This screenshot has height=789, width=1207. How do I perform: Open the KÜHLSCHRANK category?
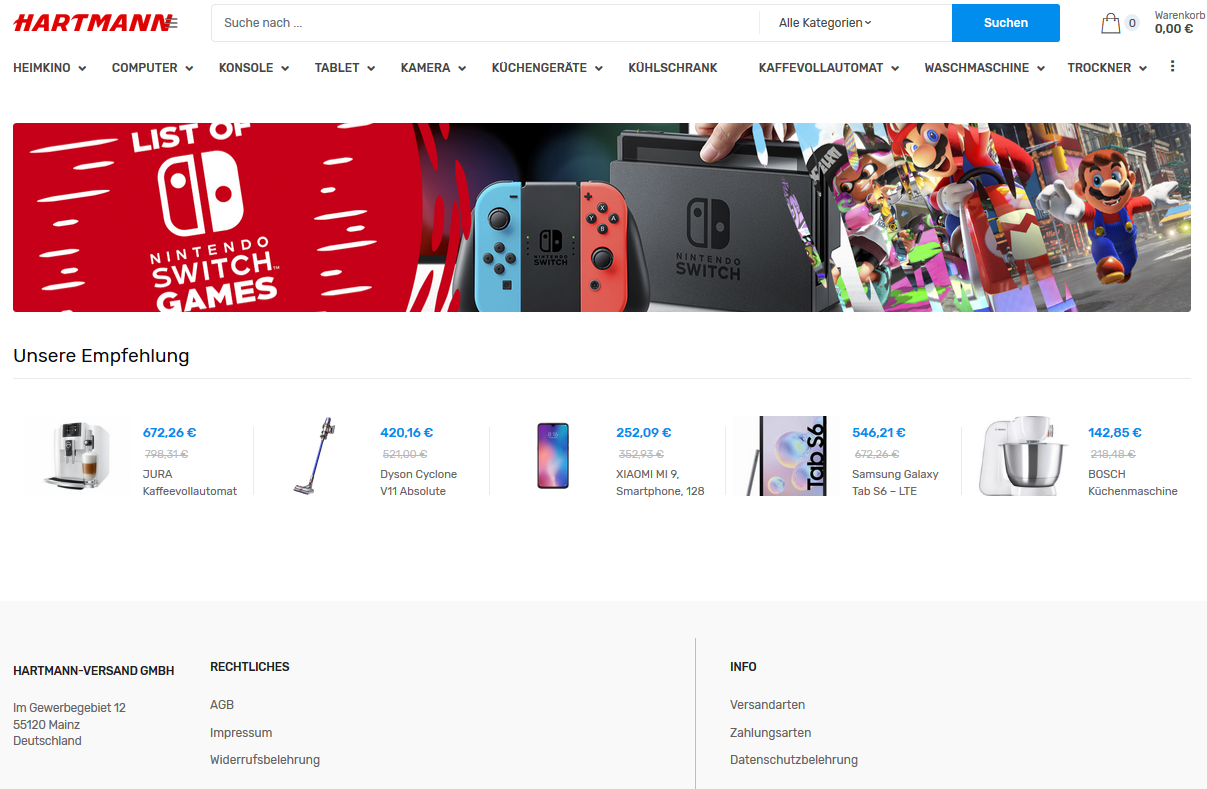(673, 68)
